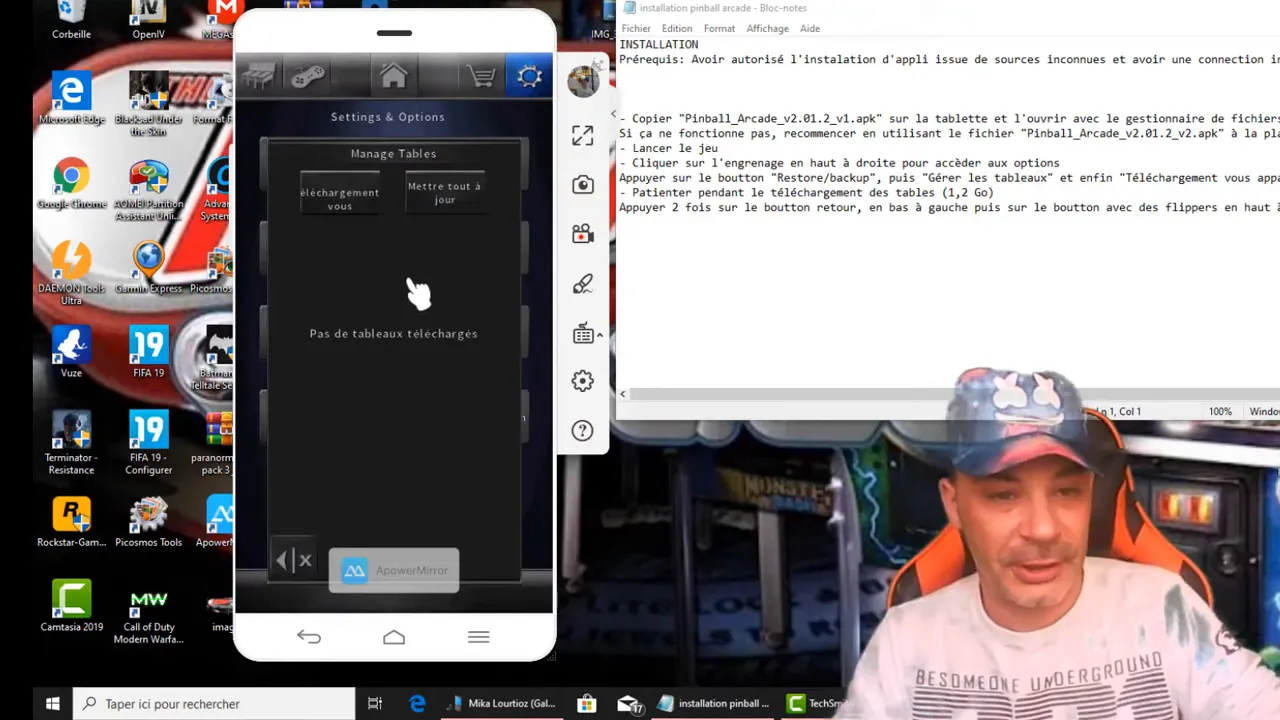Open the pinball tables tab in the game
The width and height of the screenshot is (1280, 720).
259,77
